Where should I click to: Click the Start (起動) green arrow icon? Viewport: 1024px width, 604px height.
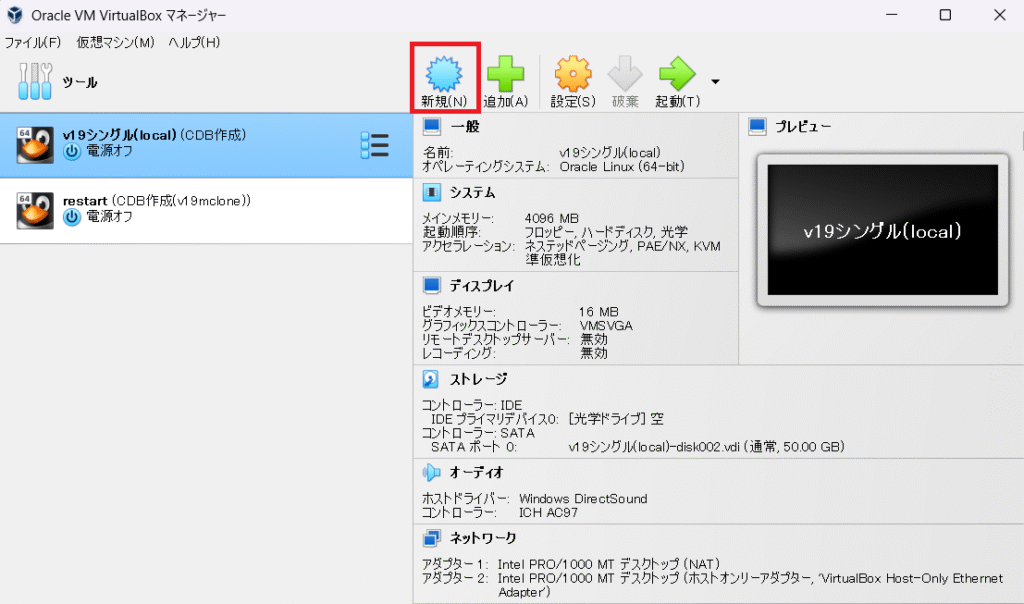[677, 74]
